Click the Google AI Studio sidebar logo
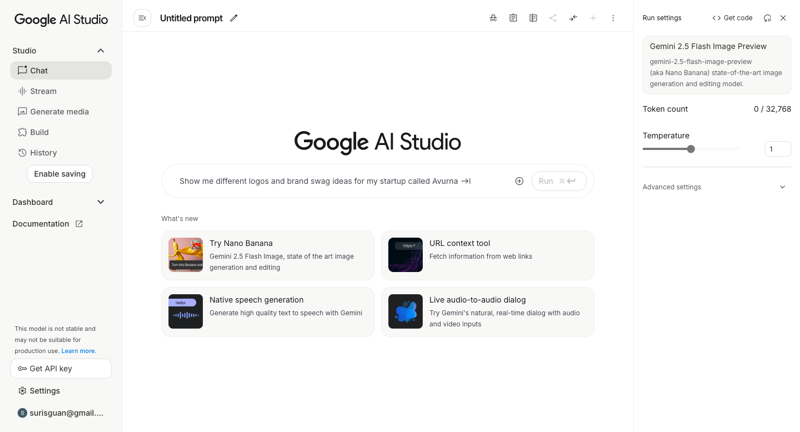 (61, 19)
